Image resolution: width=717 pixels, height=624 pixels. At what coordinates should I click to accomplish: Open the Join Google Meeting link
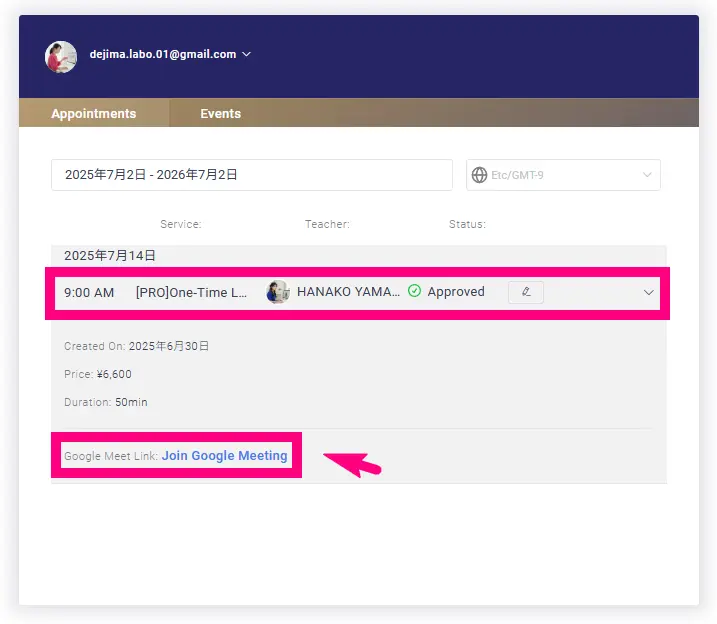(x=225, y=455)
